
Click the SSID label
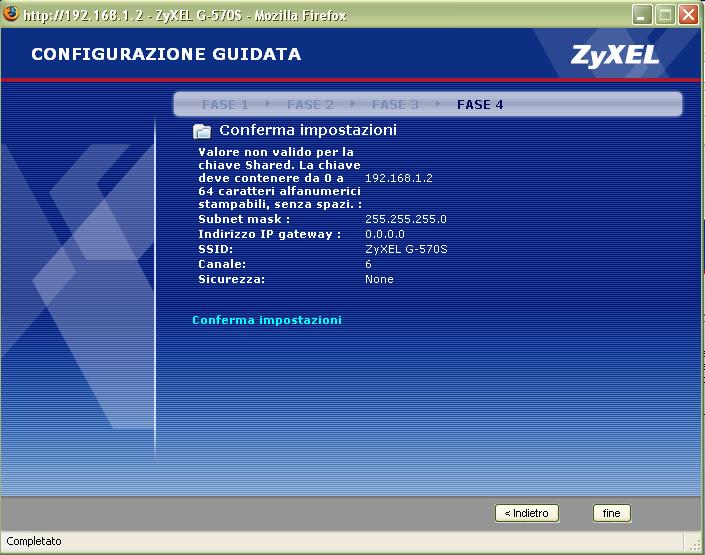215,249
